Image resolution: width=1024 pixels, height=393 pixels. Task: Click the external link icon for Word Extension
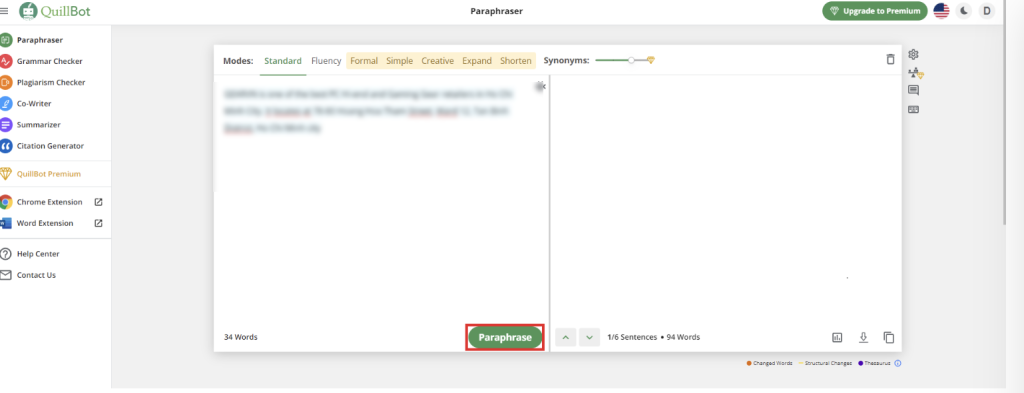tap(99, 223)
